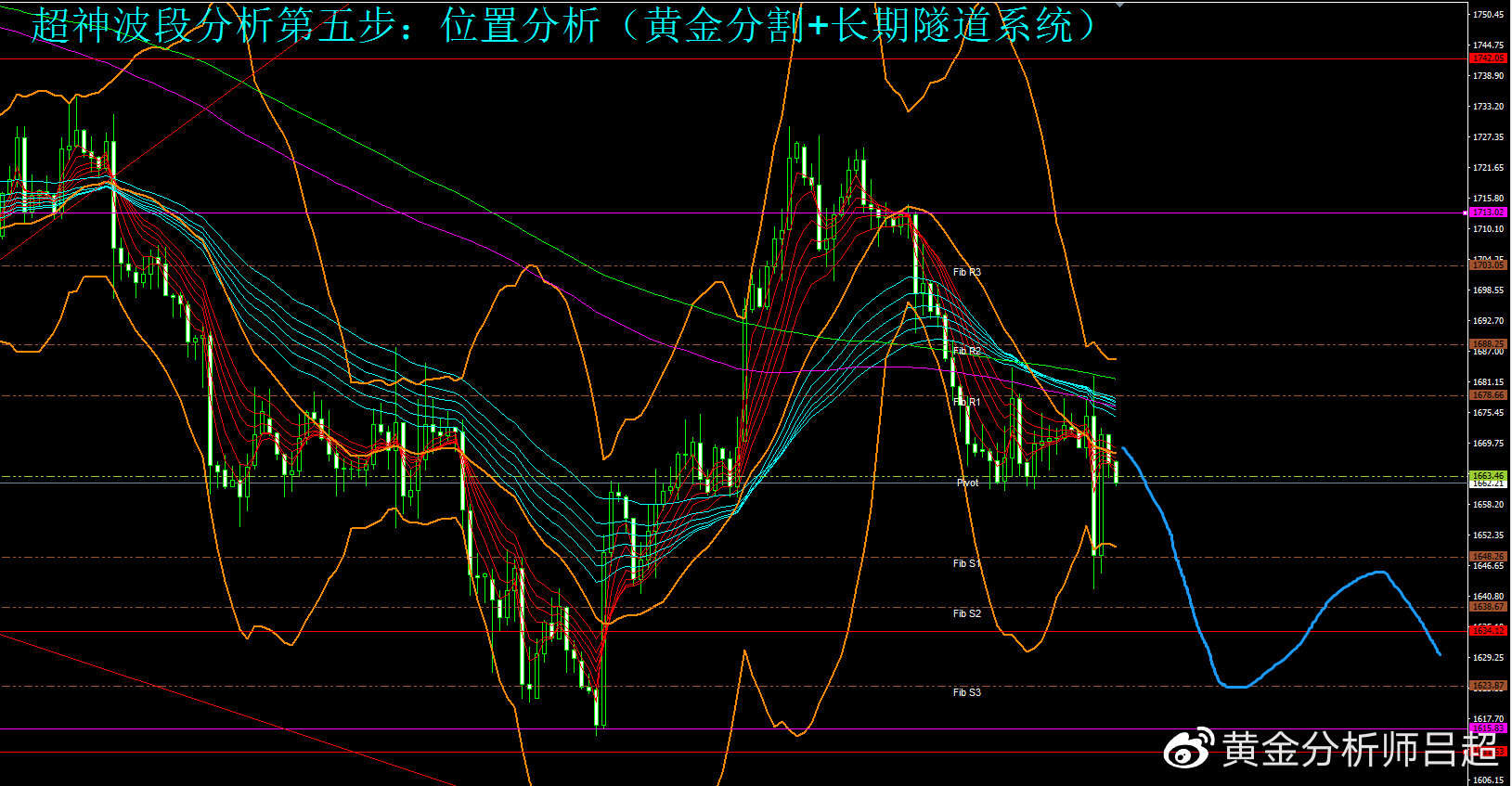Click the 1652.35 price axis value
1512x786 pixels.
[x=1488, y=535]
